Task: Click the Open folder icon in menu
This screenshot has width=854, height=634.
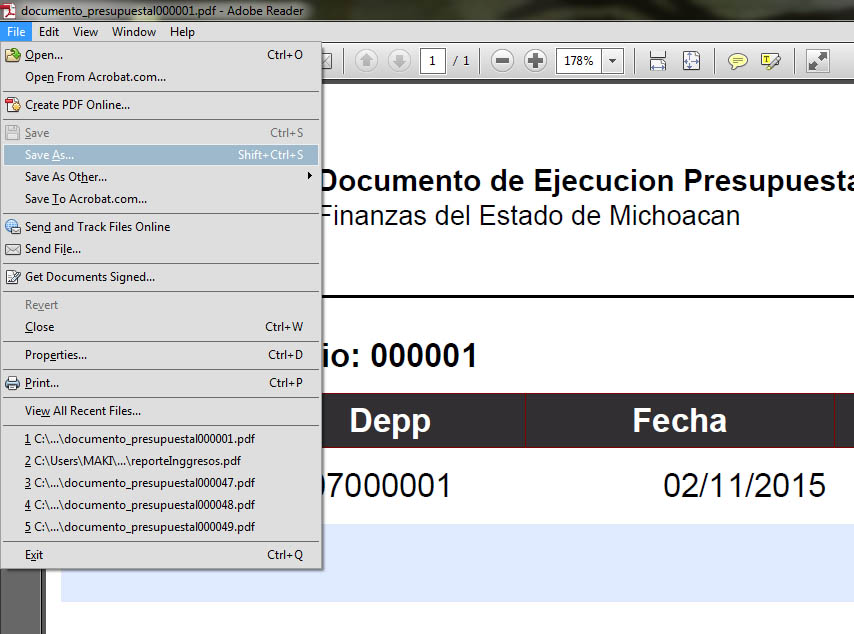Action: click(13, 54)
